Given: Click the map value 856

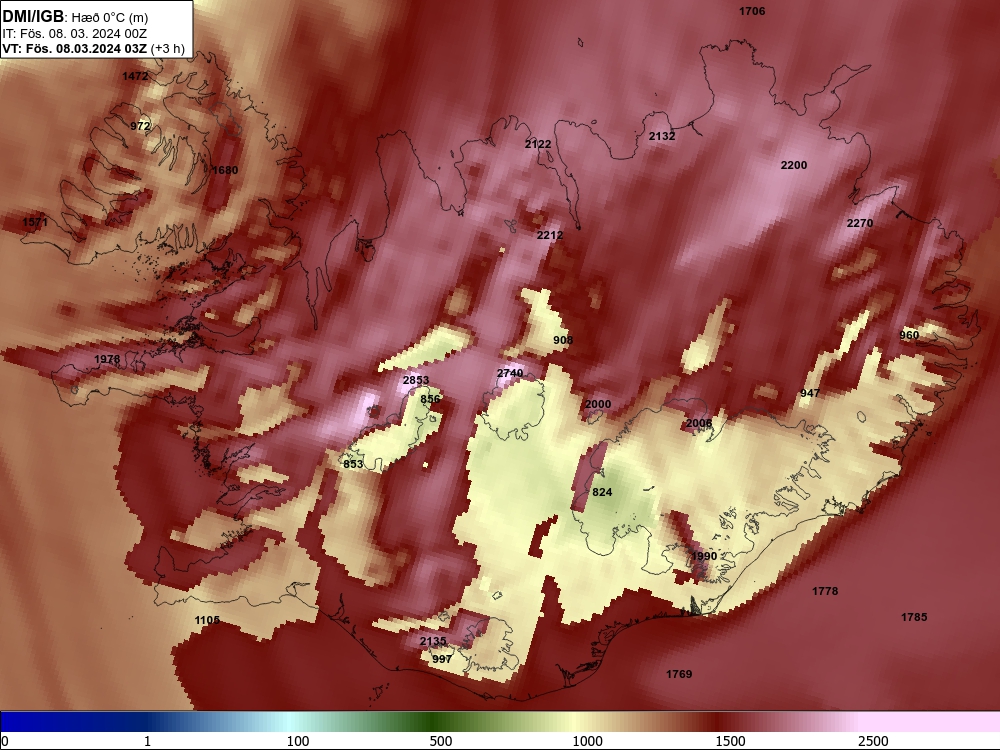Looking at the screenshot, I should pyautogui.click(x=430, y=399).
